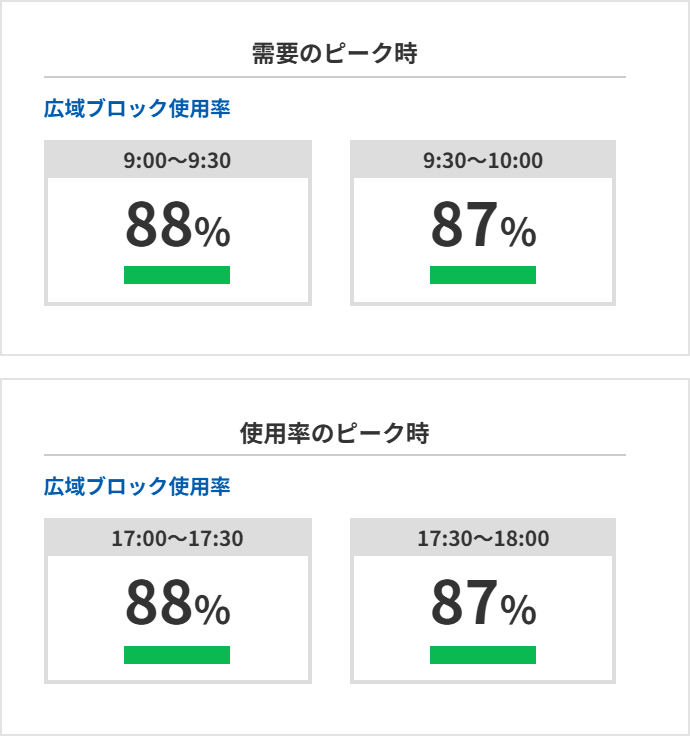The width and height of the screenshot is (690, 756).
Task: Click the green usage bar under 17:30～18:00
Action: point(483,655)
